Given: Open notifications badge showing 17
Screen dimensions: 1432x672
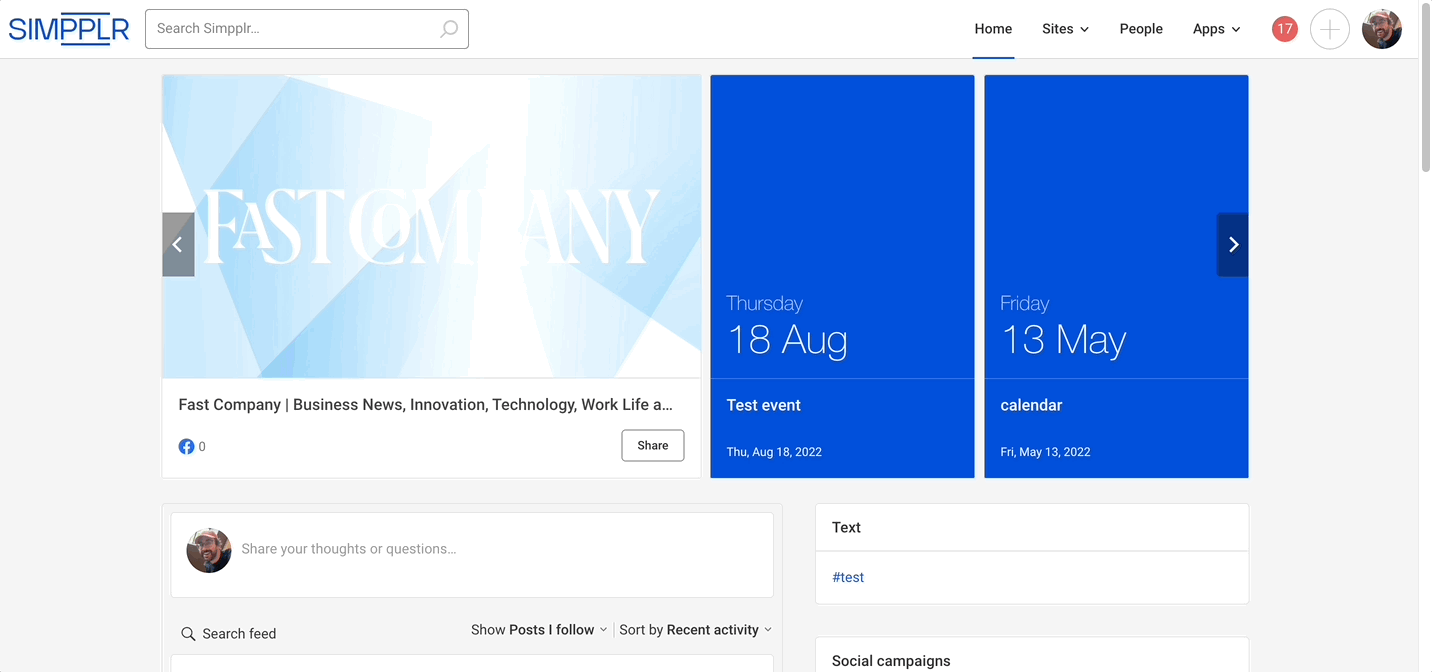Looking at the screenshot, I should coord(1285,29).
